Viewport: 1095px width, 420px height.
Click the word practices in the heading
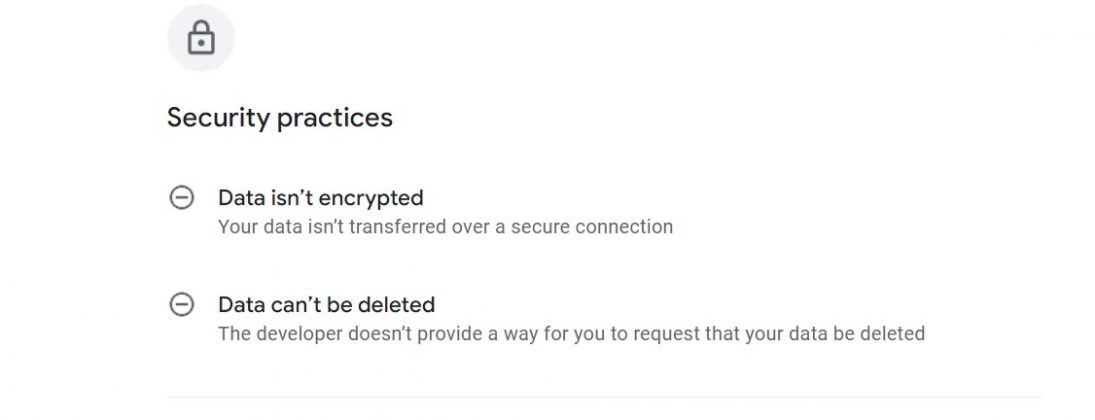tap(335, 118)
